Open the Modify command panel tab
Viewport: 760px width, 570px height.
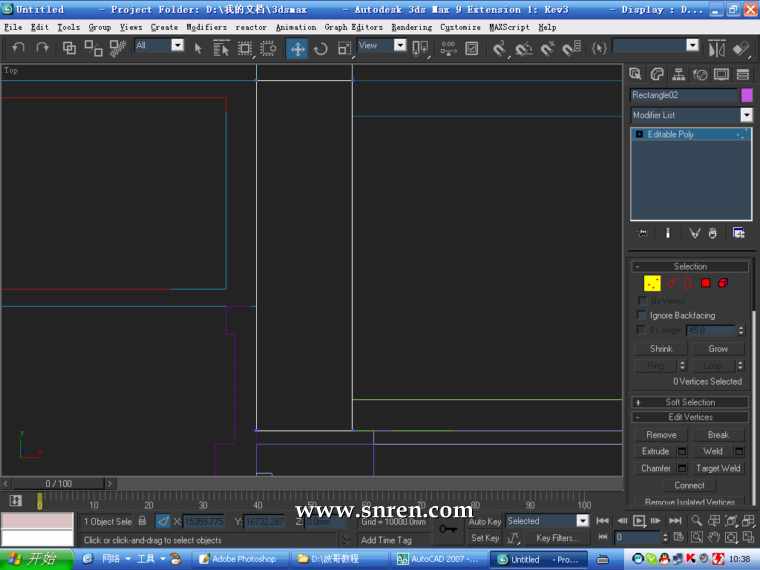[657, 74]
